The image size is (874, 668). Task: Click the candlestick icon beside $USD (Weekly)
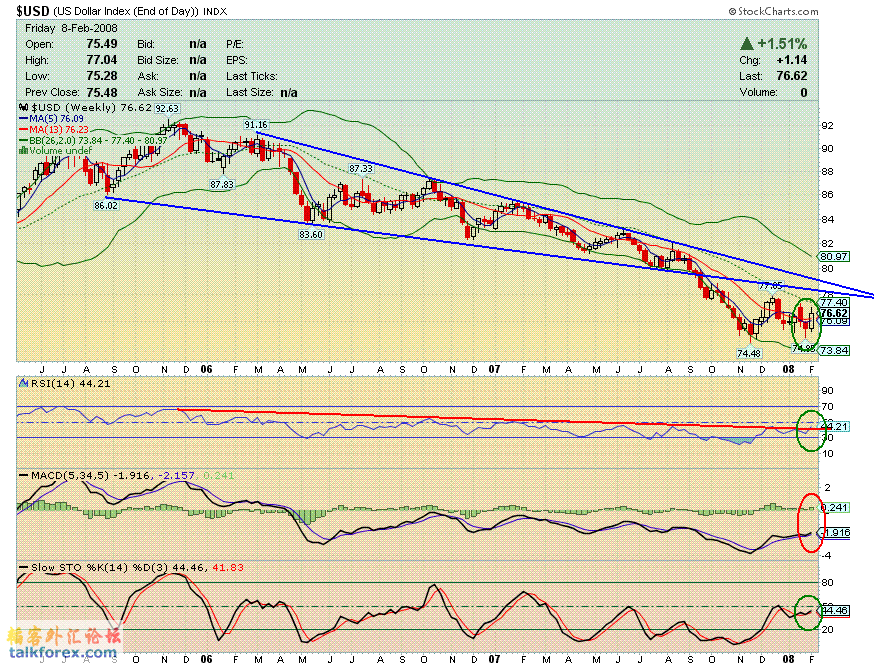coord(23,108)
